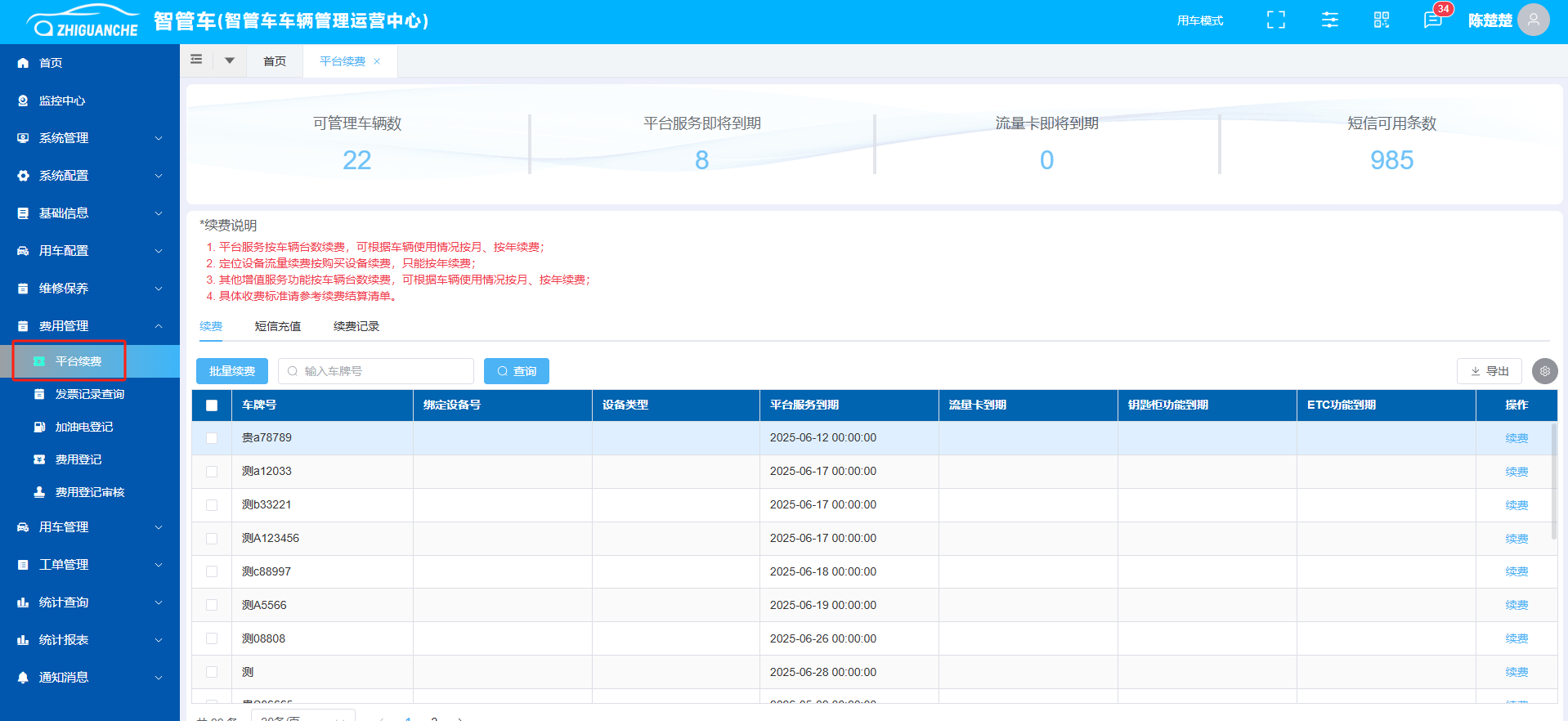This screenshot has width=1568, height=721.
Task: Click the QR code grid icon
Action: coord(1382,20)
